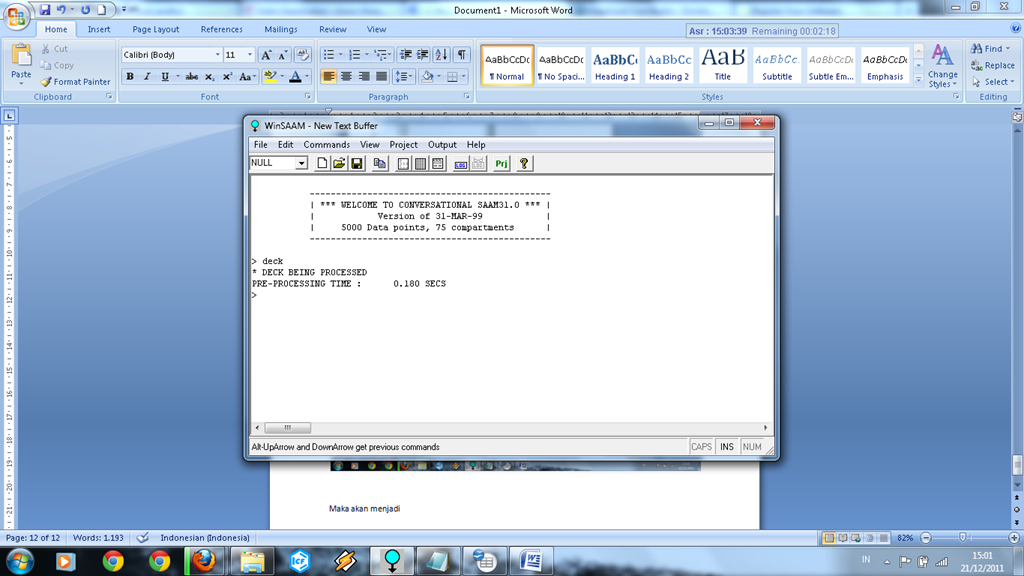
Task: Click the font color A button
Action: click(295, 76)
